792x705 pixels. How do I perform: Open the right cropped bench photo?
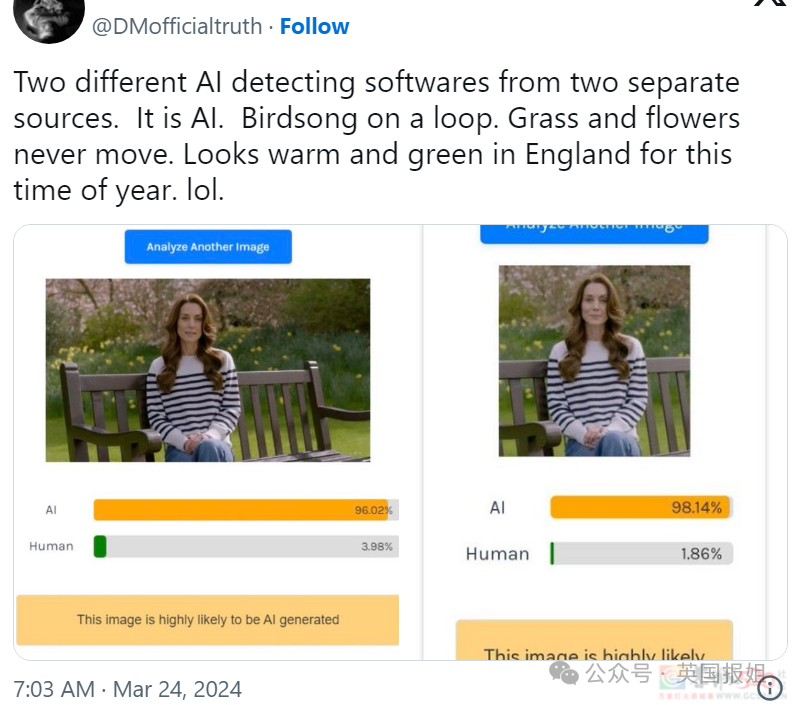[x=594, y=360]
